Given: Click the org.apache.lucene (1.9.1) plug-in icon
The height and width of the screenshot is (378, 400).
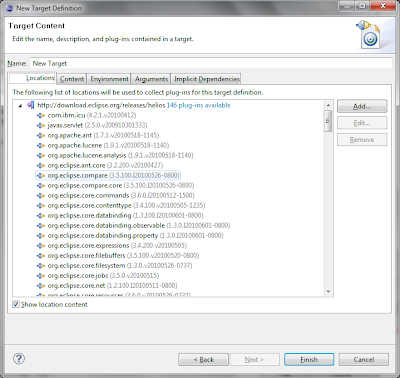Looking at the screenshot, I should click(x=41, y=145).
